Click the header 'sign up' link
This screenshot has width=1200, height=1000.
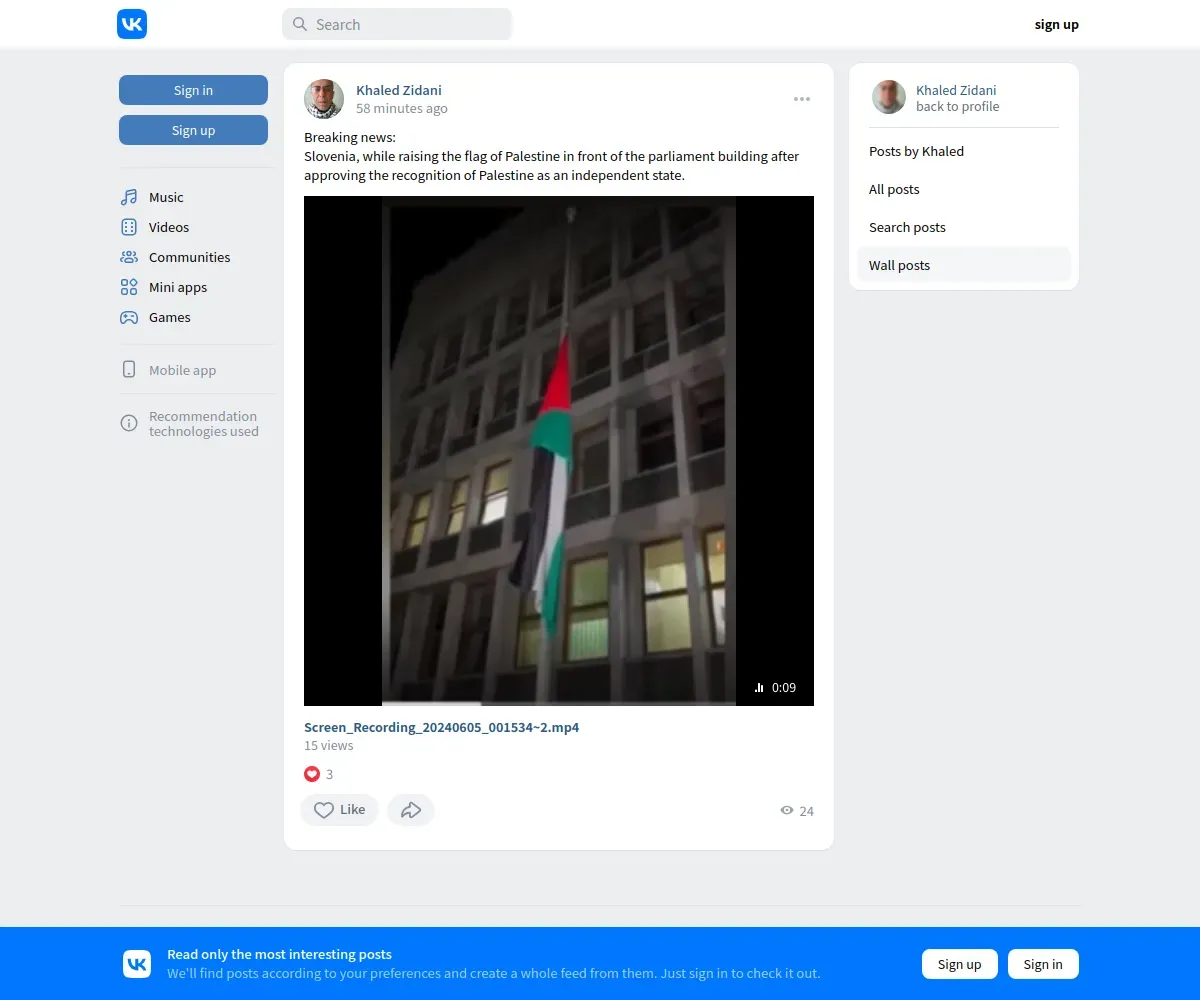point(1056,25)
